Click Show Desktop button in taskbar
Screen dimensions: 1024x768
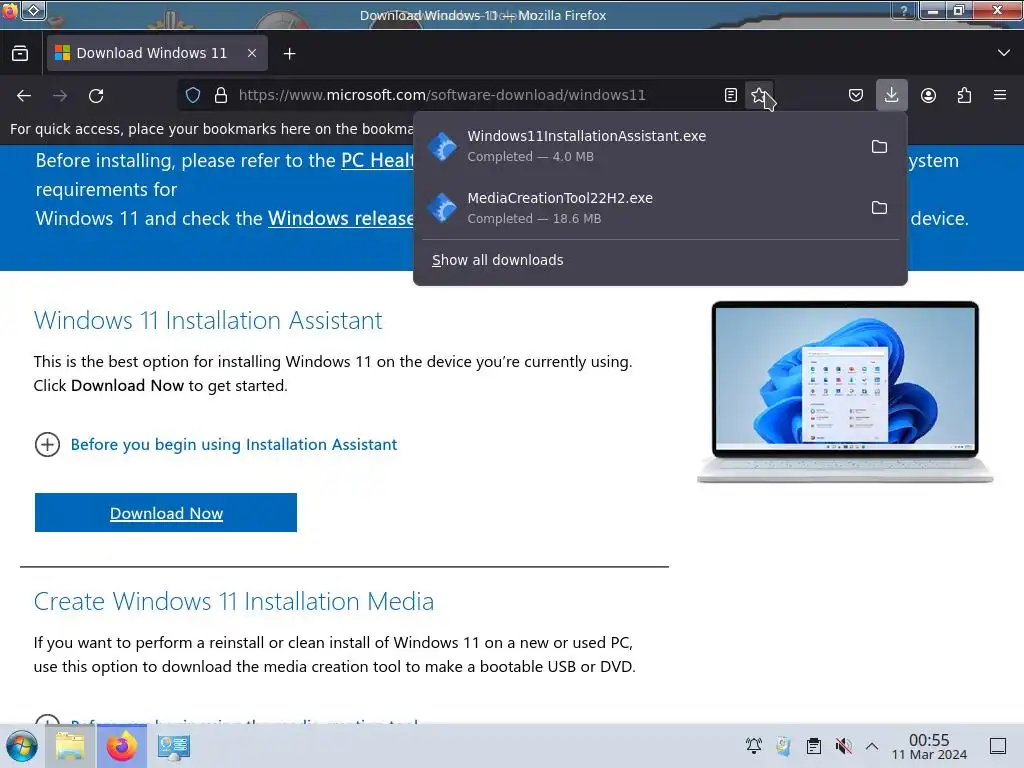[998, 746]
